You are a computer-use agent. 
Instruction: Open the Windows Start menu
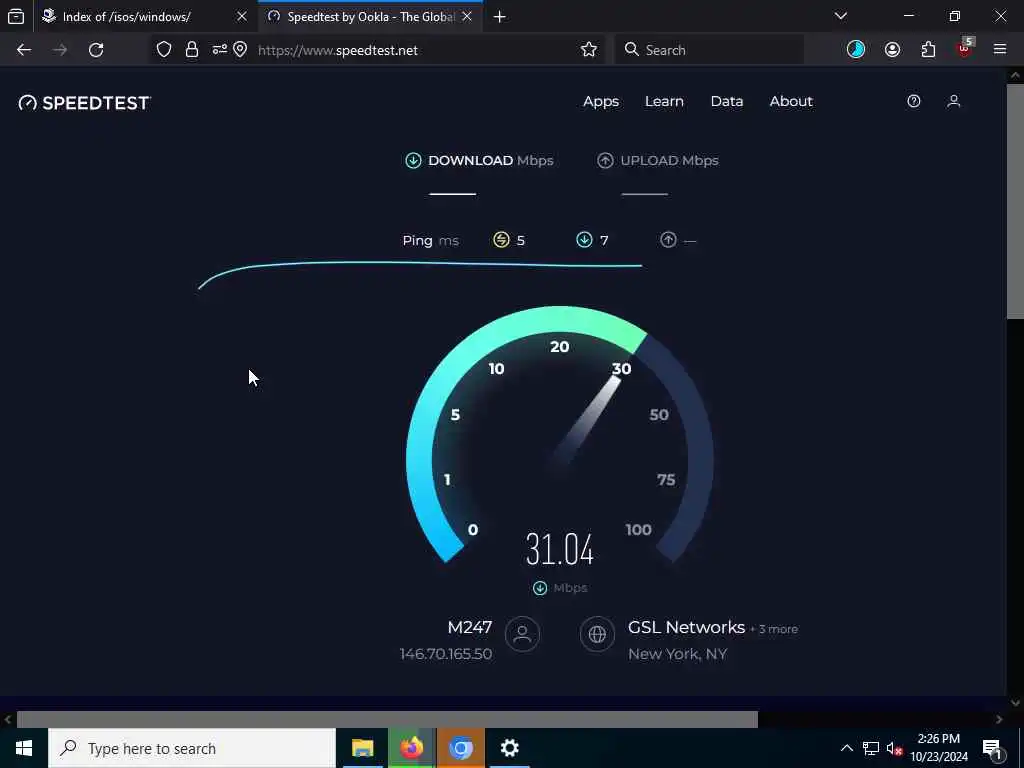[x=24, y=748]
